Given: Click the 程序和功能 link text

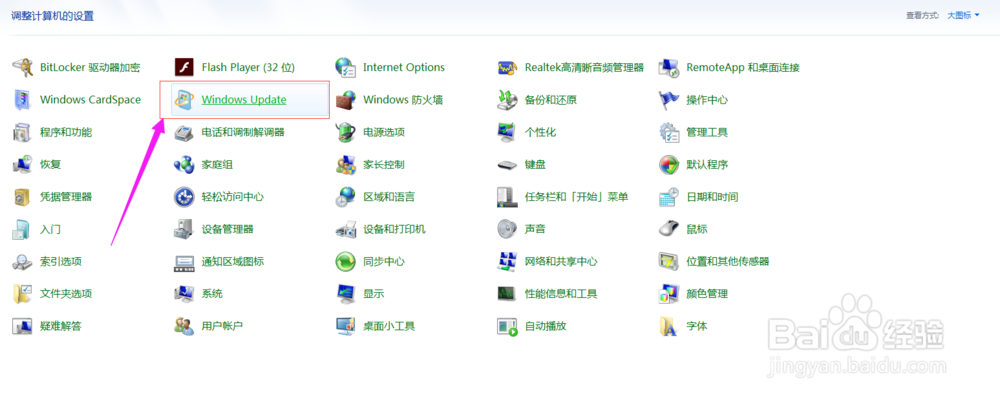Looking at the screenshot, I should pos(66,133).
